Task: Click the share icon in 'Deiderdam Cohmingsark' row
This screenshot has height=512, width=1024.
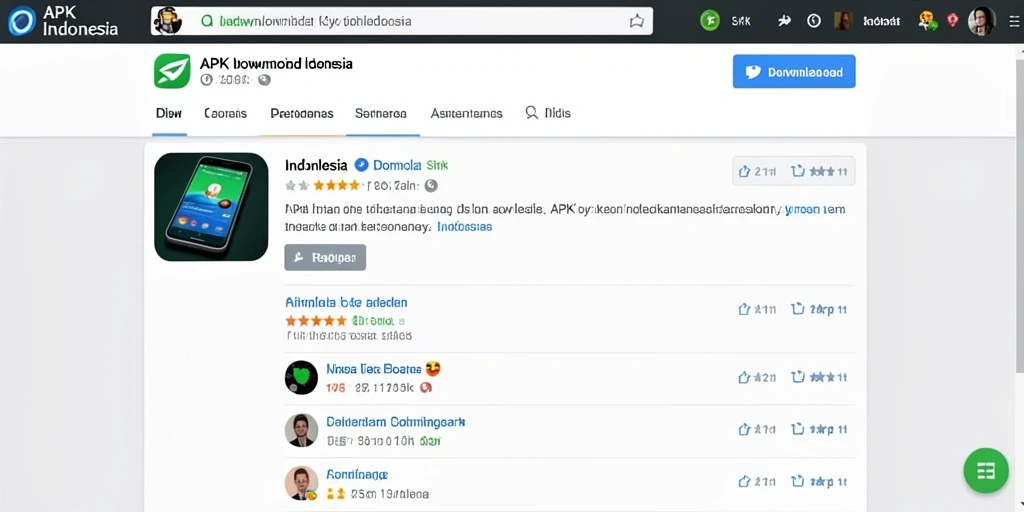Action: [797, 429]
